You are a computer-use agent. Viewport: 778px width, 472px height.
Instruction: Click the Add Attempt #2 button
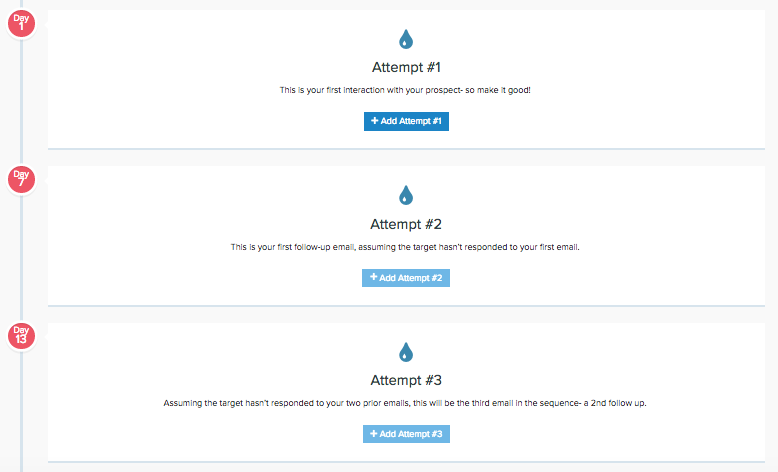pos(406,278)
